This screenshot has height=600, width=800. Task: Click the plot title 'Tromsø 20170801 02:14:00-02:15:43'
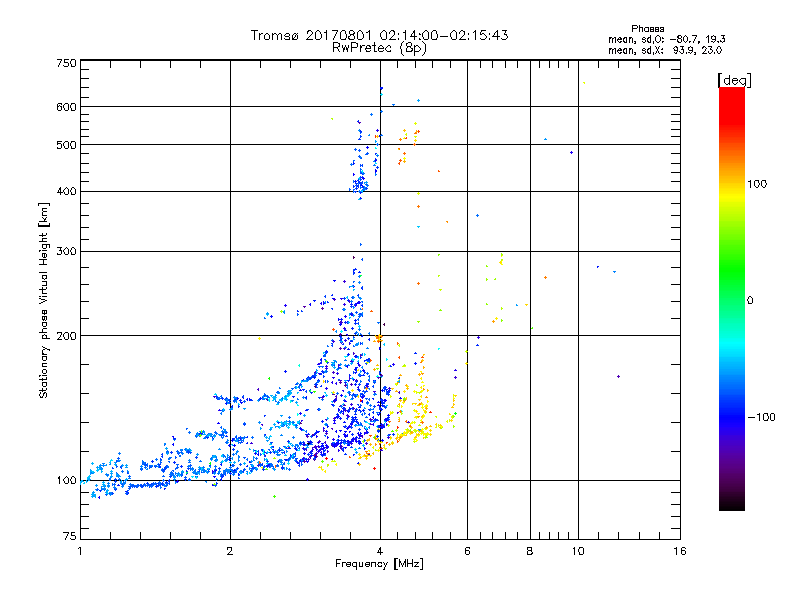(379, 35)
